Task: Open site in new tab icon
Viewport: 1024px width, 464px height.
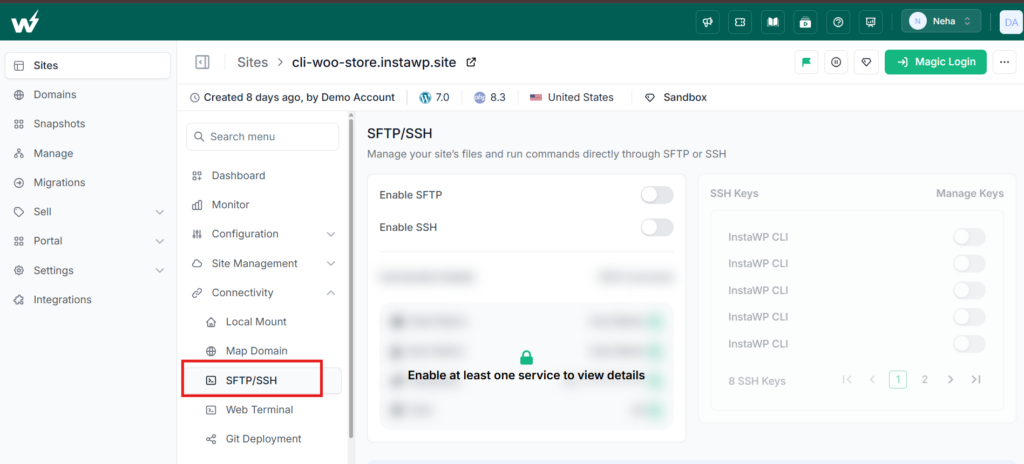Action: click(x=471, y=62)
